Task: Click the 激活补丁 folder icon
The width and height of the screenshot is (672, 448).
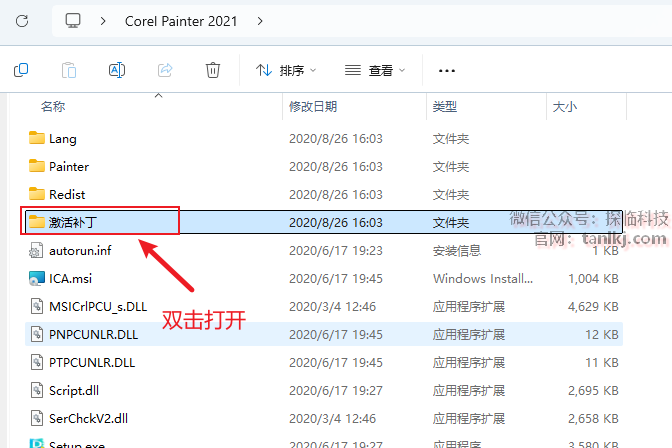Action: pyautogui.click(x=37, y=222)
